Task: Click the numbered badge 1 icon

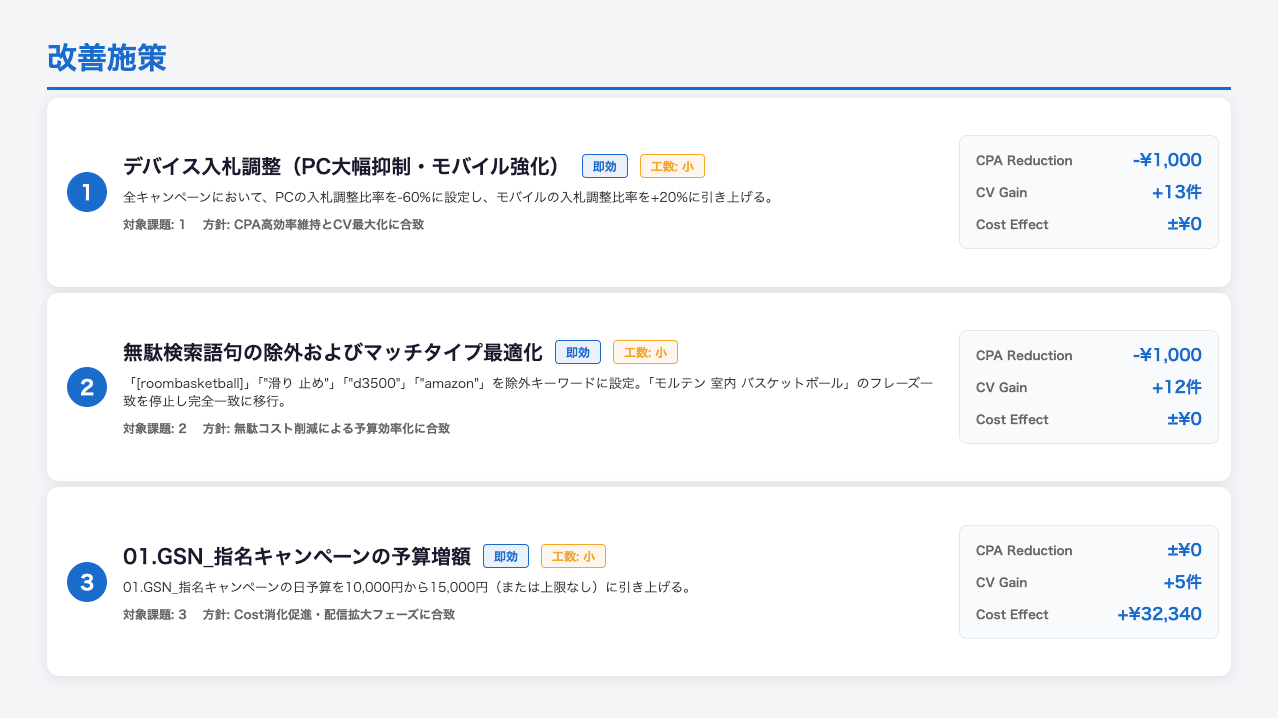Action: coord(86,192)
